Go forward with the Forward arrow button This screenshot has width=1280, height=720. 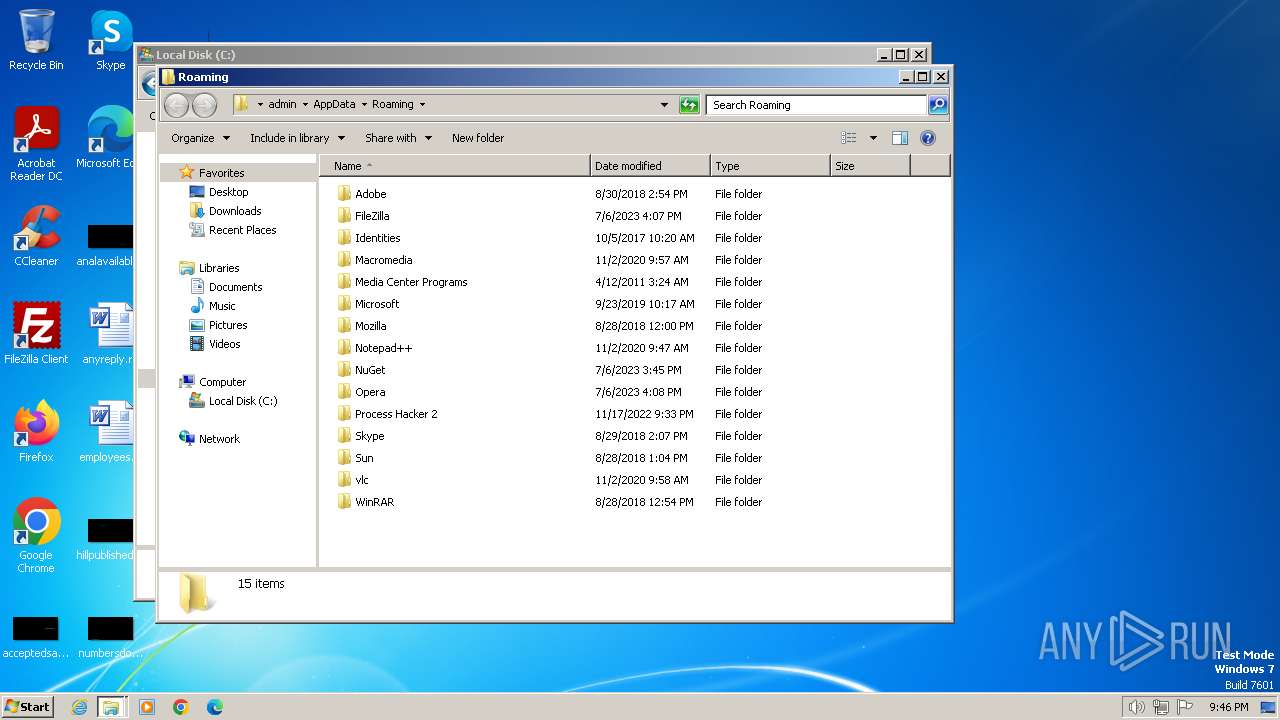click(x=204, y=104)
